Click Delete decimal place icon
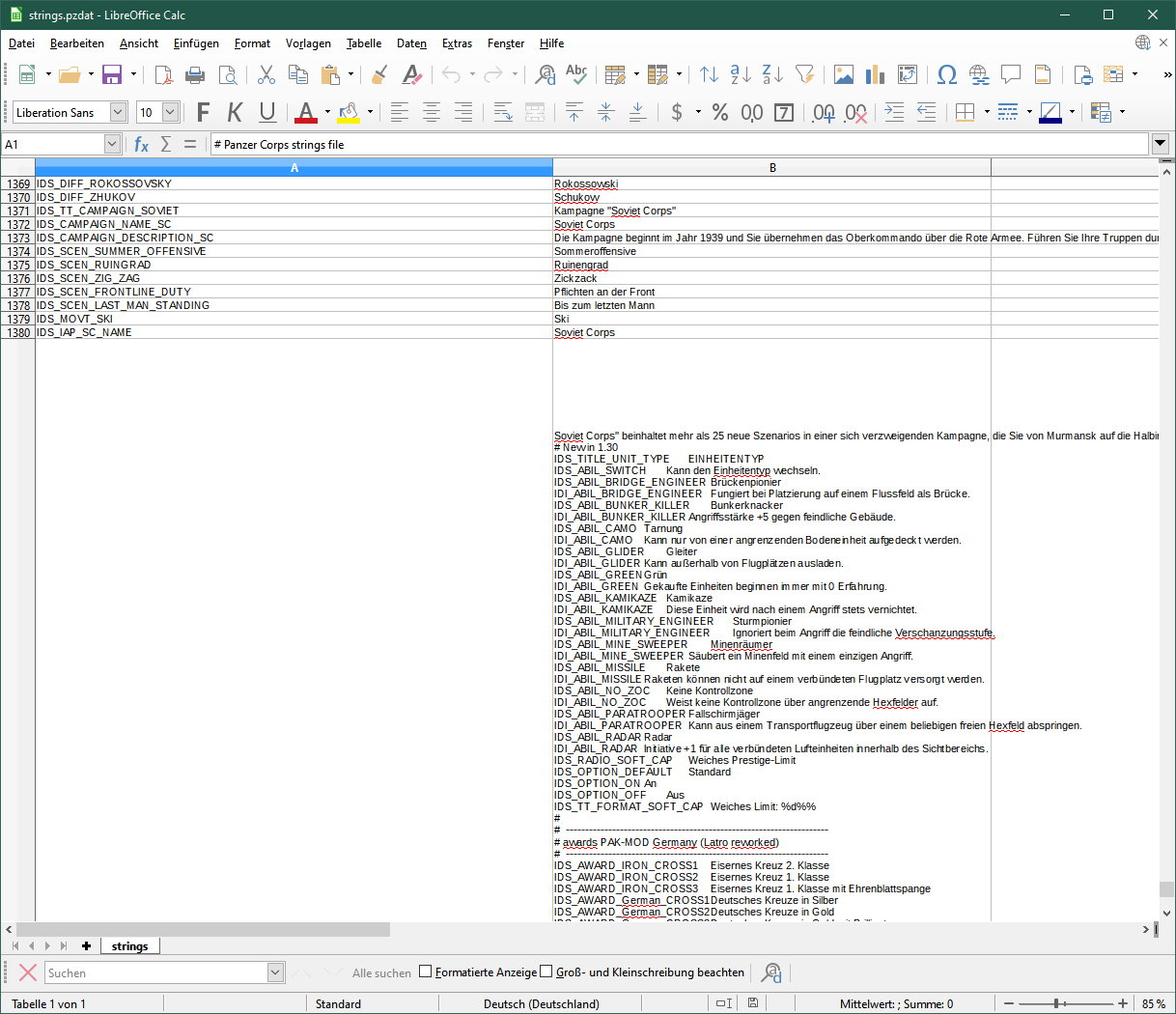The height and width of the screenshot is (1014, 1176). pos(855,113)
